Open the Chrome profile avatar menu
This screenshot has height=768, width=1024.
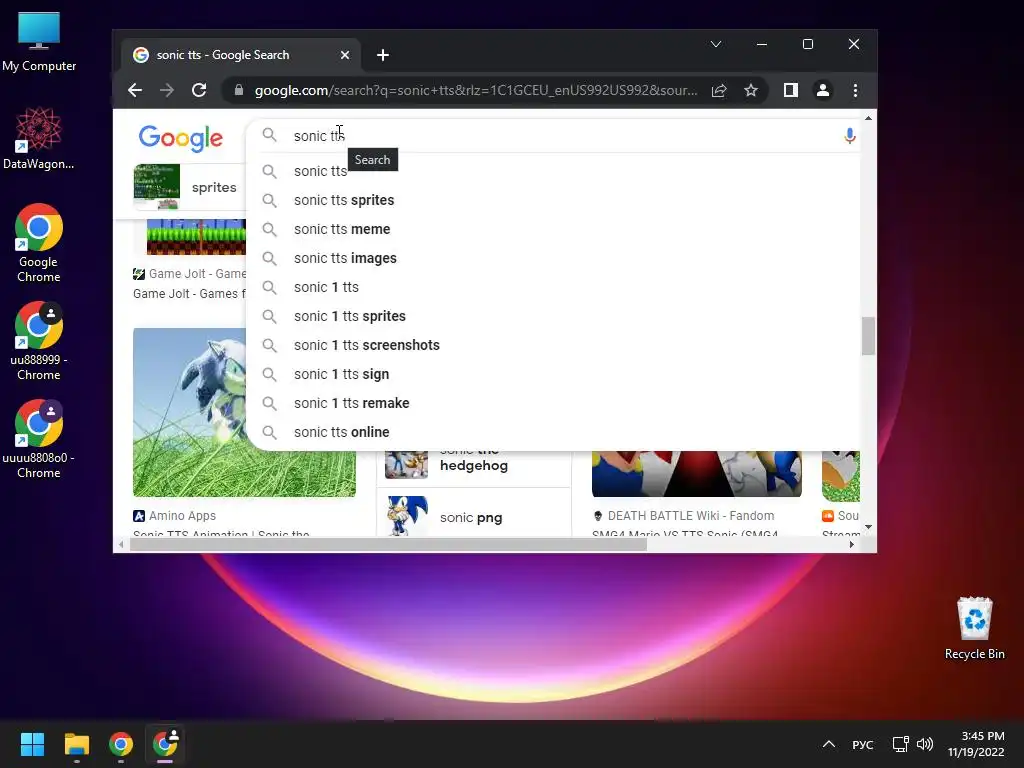pyautogui.click(x=823, y=90)
